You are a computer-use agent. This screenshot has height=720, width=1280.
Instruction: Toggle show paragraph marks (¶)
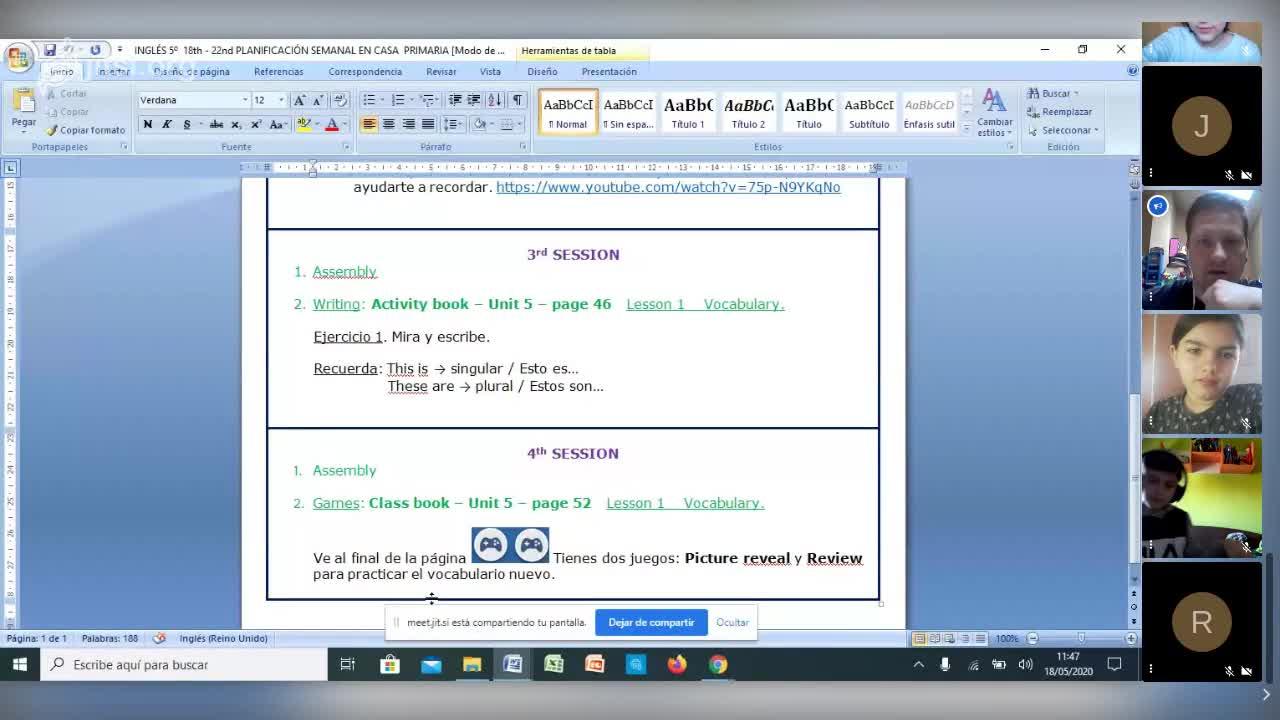click(x=517, y=100)
